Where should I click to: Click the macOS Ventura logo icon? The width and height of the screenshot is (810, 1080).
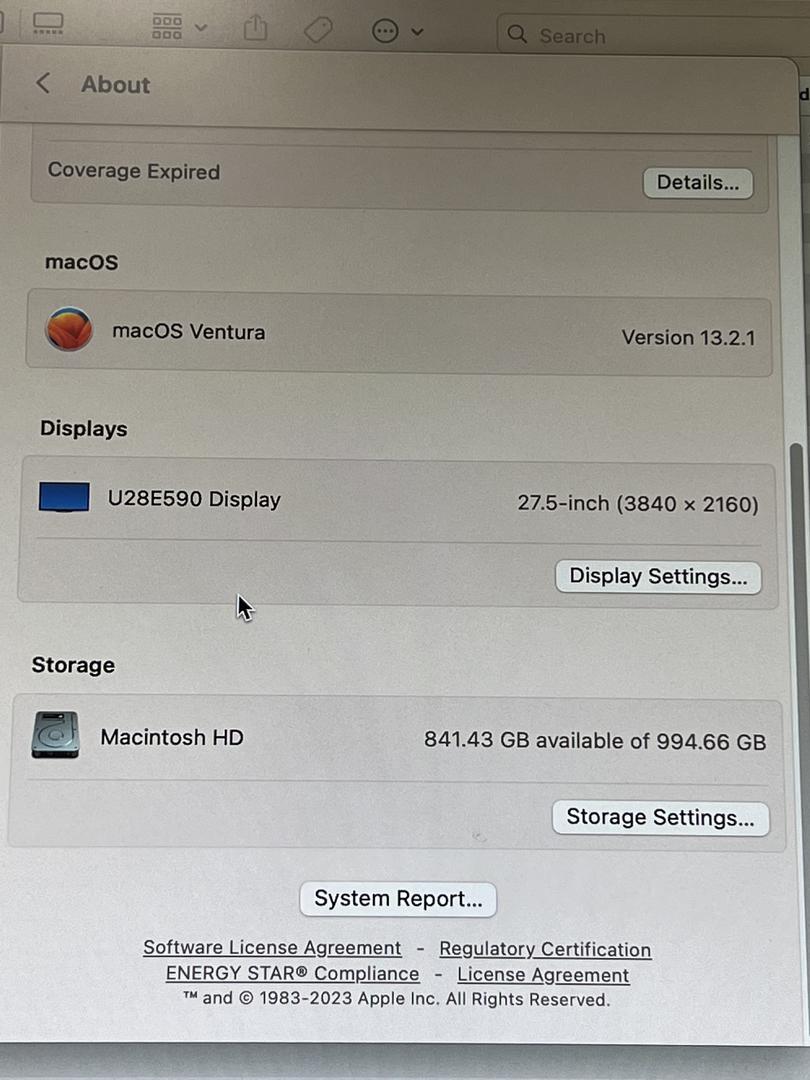(69, 329)
